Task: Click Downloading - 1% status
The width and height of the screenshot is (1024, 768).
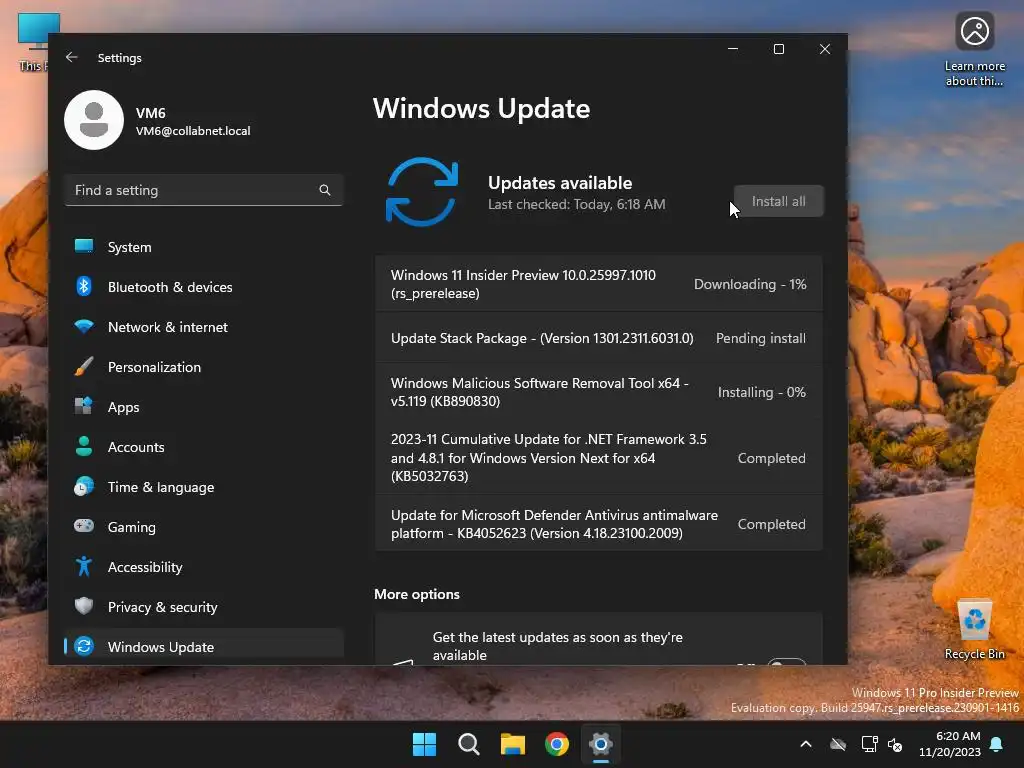Action: 750,284
